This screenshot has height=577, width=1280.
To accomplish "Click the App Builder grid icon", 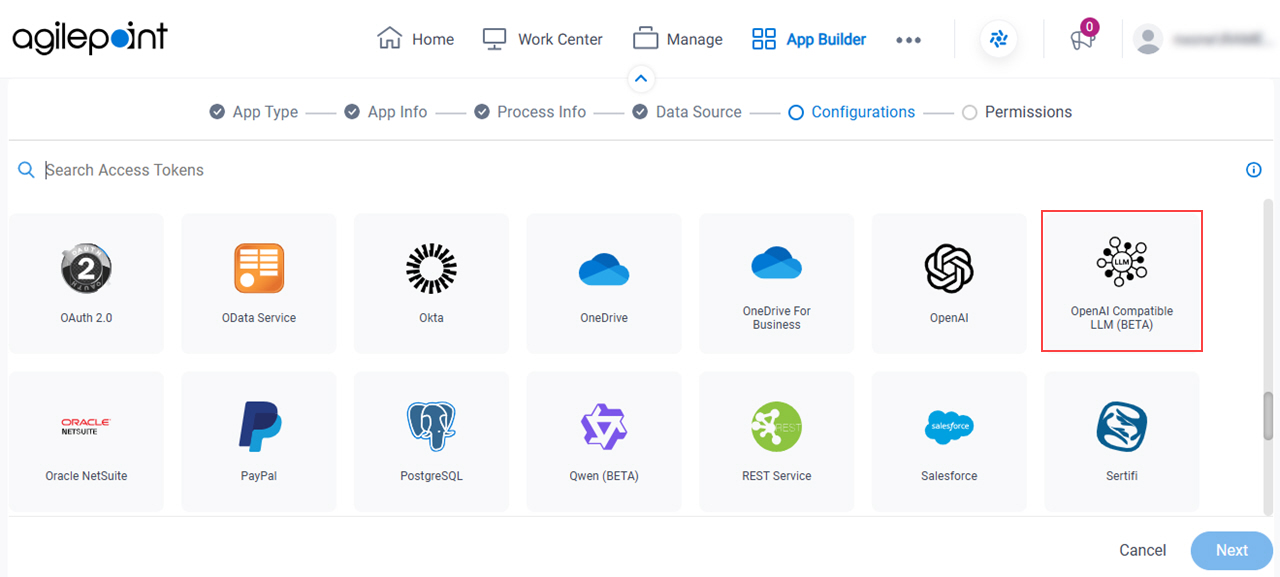I will (x=764, y=39).
